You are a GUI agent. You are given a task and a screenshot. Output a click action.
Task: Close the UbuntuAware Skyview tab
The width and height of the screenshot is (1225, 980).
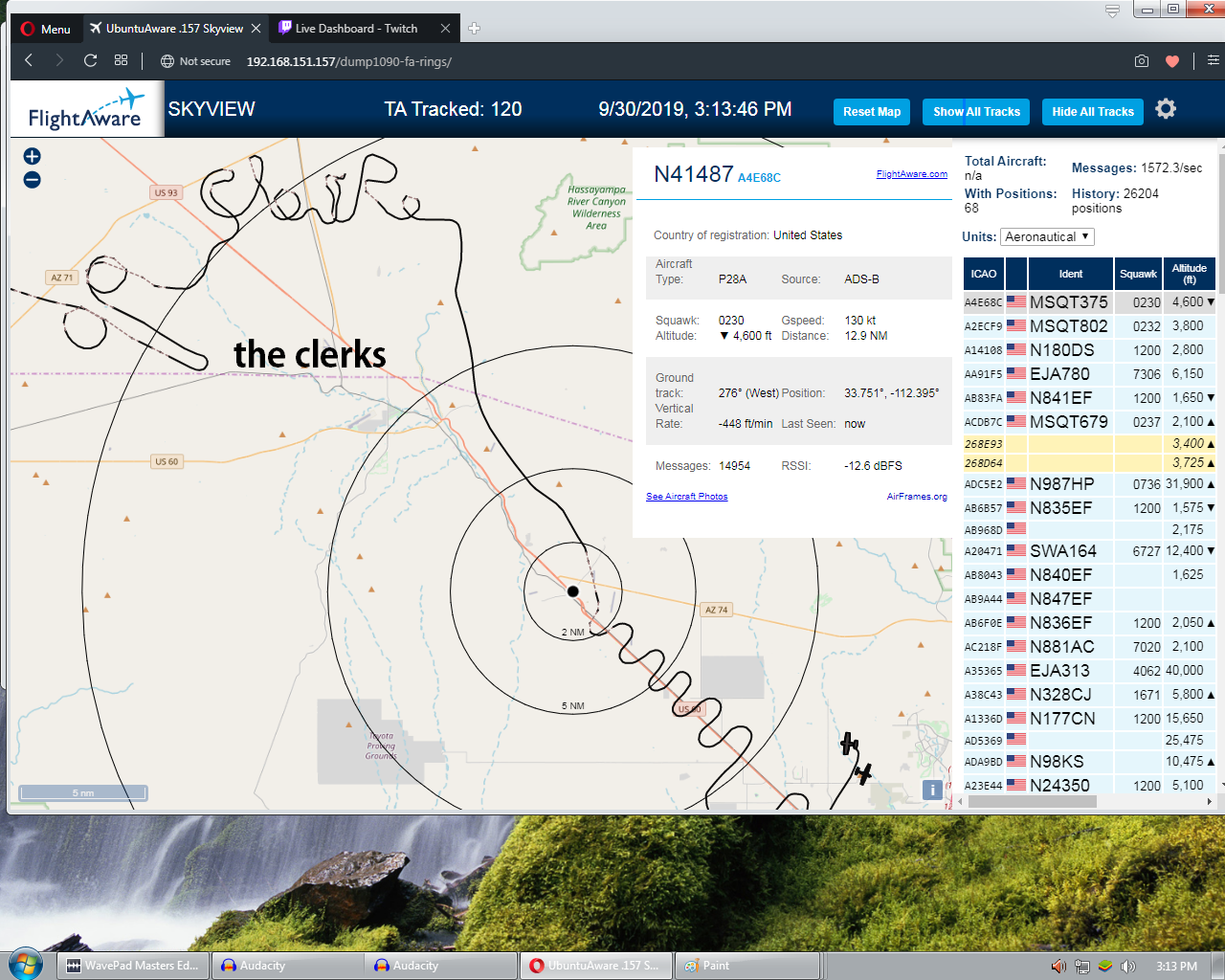pos(256,29)
